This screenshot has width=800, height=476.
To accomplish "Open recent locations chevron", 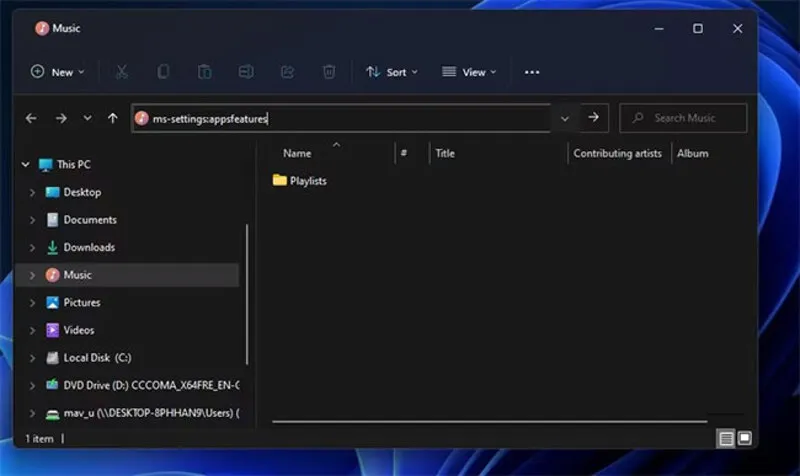I will (x=87, y=118).
